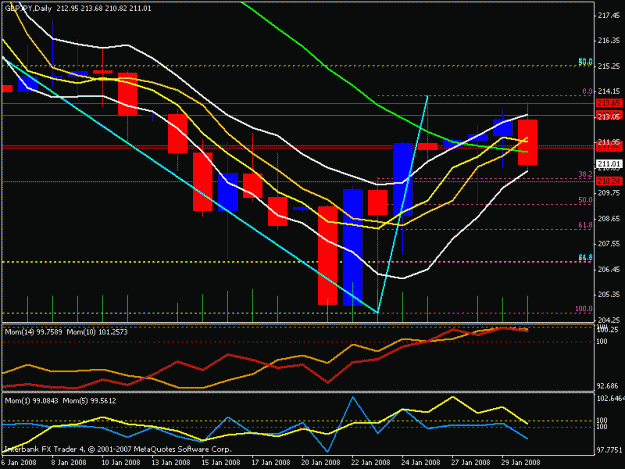Viewport: 625px width, 469px height.
Task: Select the 102.6464 momentum scale value
Action: pos(610,398)
